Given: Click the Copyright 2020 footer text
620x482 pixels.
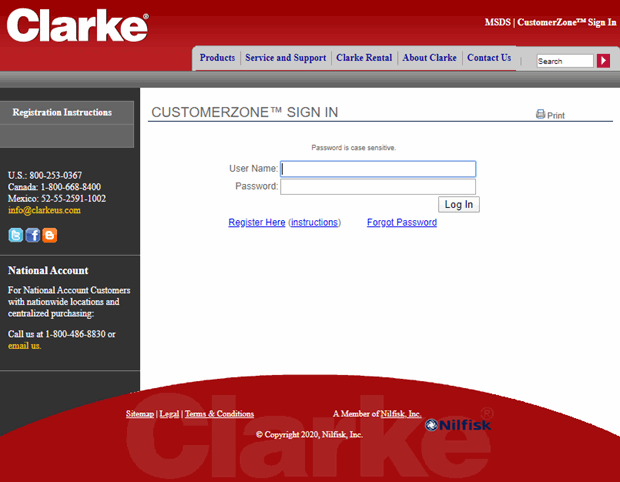Looking at the screenshot, I should 309,434.
